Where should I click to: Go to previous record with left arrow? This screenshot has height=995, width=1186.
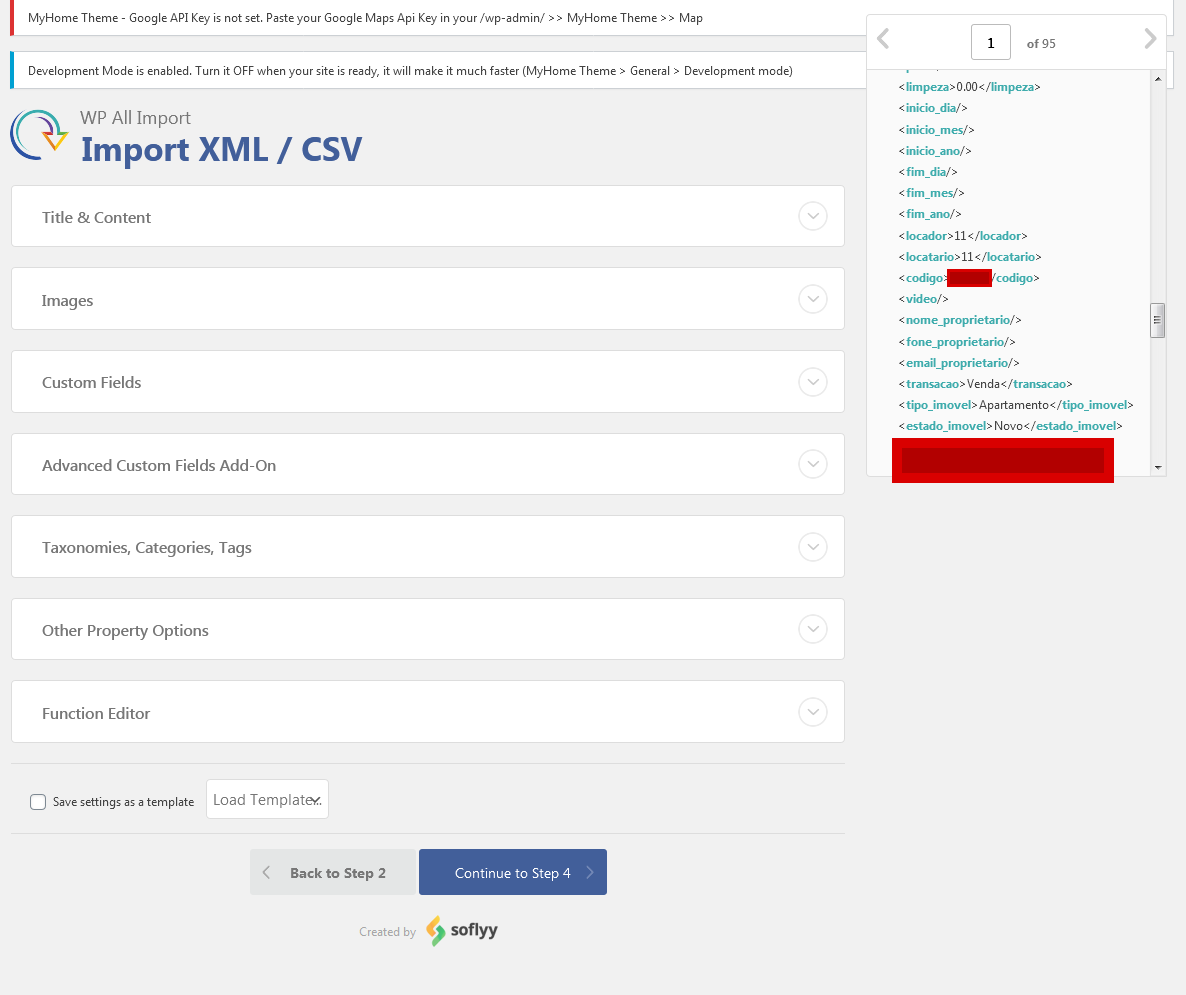click(883, 38)
